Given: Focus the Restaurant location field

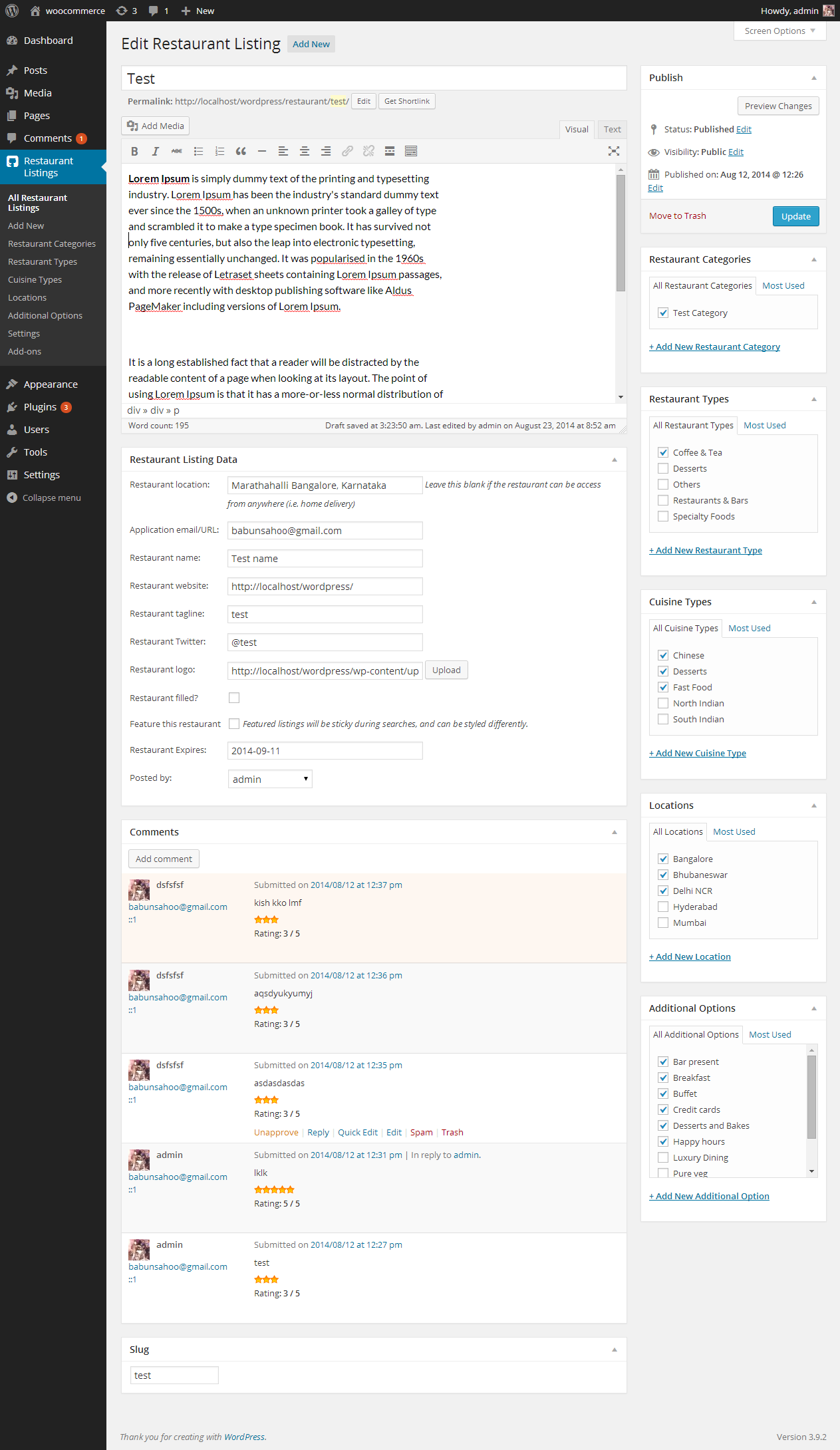Looking at the screenshot, I should (325, 485).
